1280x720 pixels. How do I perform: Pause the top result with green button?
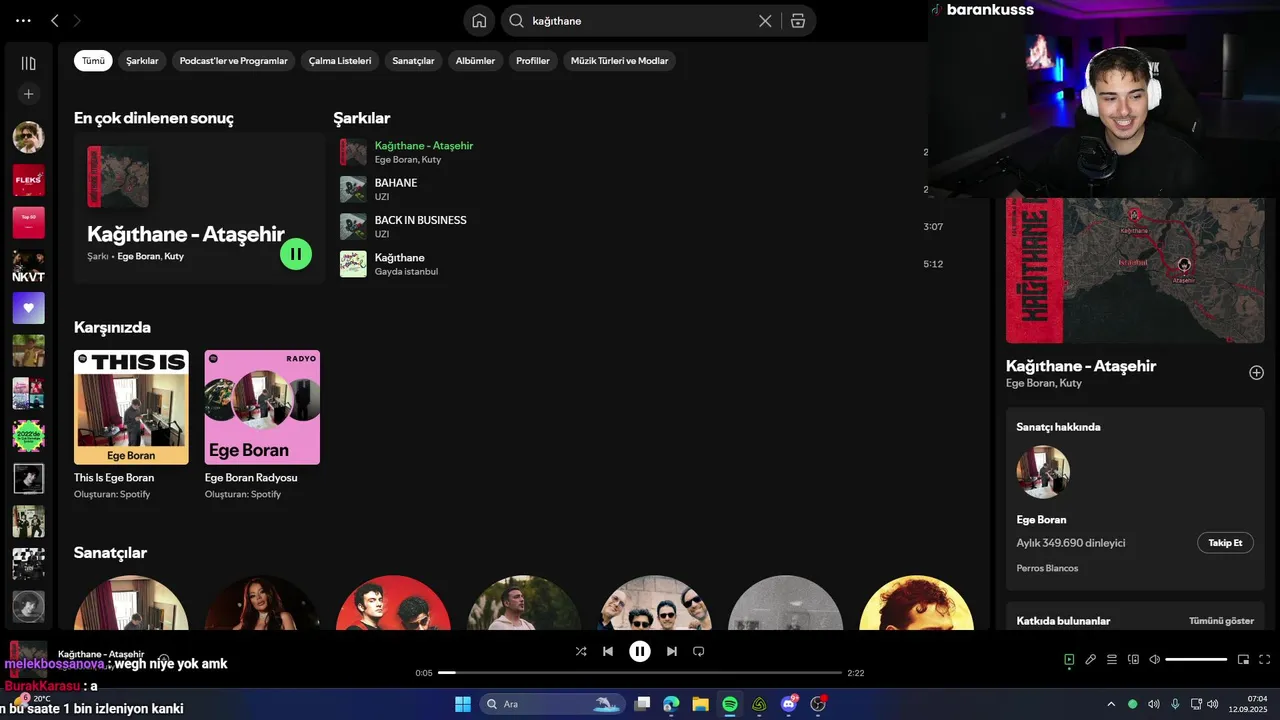point(296,254)
